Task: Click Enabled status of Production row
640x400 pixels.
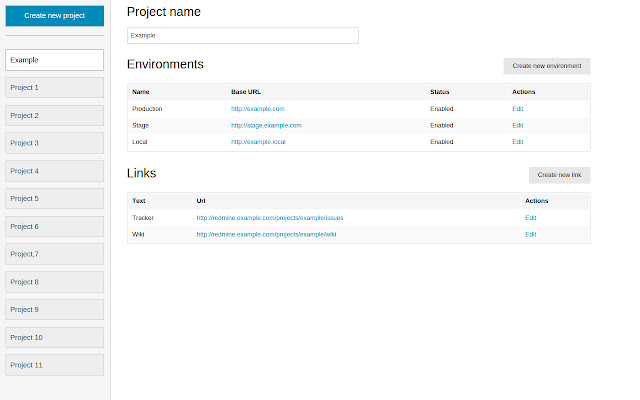Action: pos(442,109)
